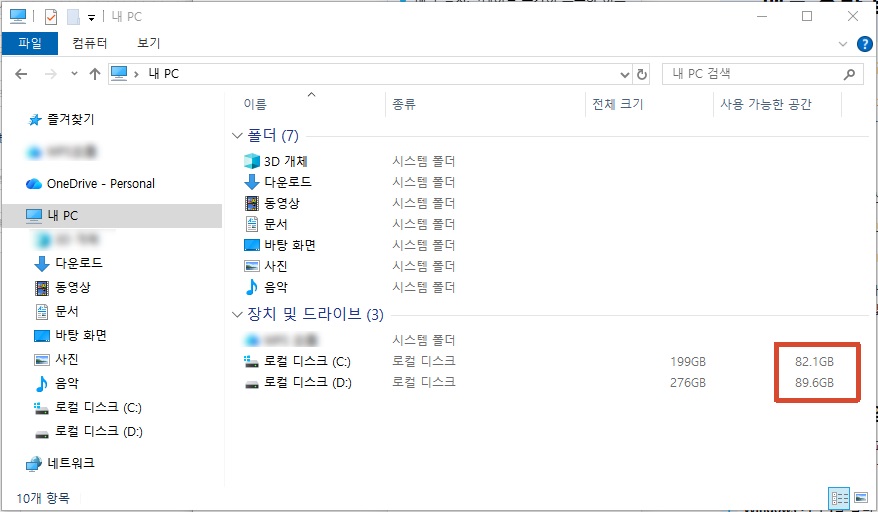Open the 보기 ribbon tab

pos(148,43)
